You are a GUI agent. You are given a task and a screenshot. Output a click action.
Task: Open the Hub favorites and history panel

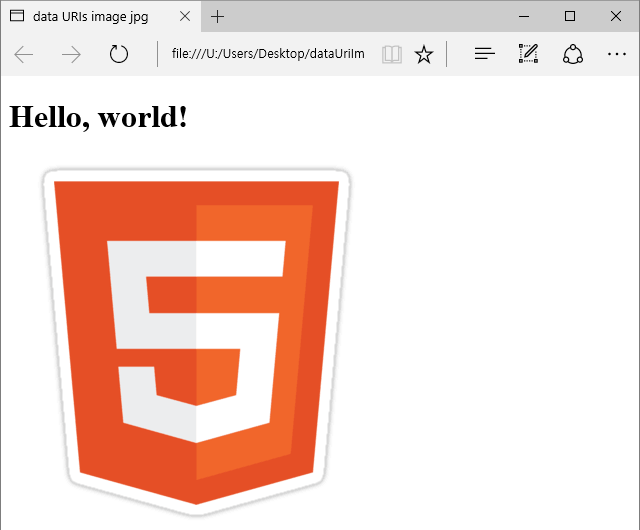pos(485,53)
